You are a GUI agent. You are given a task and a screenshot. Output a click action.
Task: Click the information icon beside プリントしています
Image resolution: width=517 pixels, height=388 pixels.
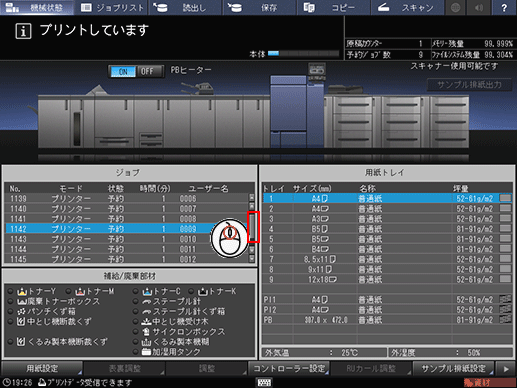click(23, 31)
